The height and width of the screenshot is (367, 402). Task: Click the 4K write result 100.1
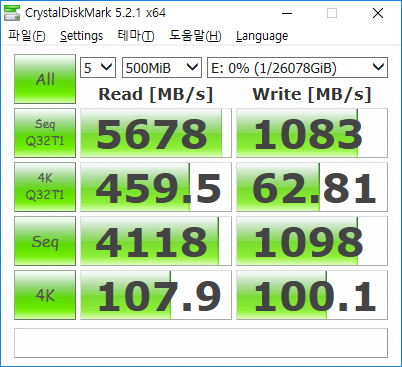click(x=312, y=295)
